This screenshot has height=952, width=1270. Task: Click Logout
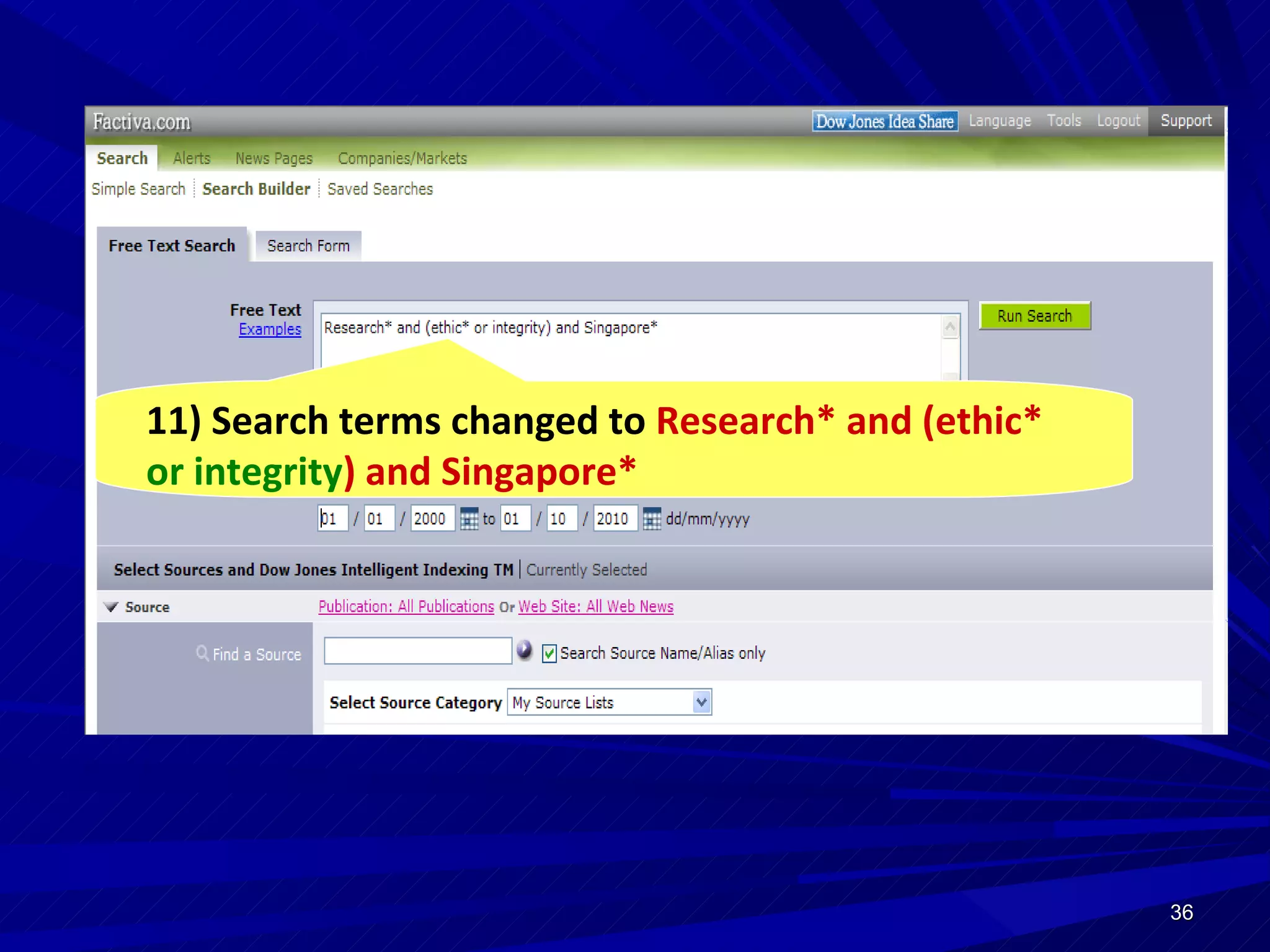(x=1118, y=121)
